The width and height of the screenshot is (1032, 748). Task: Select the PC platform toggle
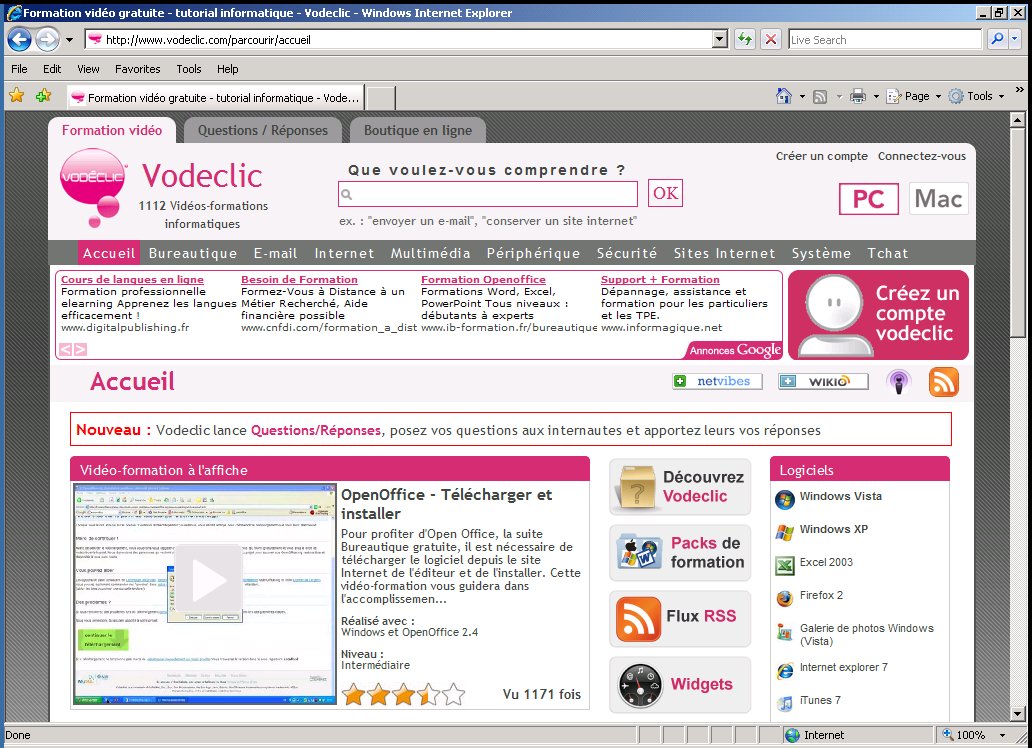point(869,199)
